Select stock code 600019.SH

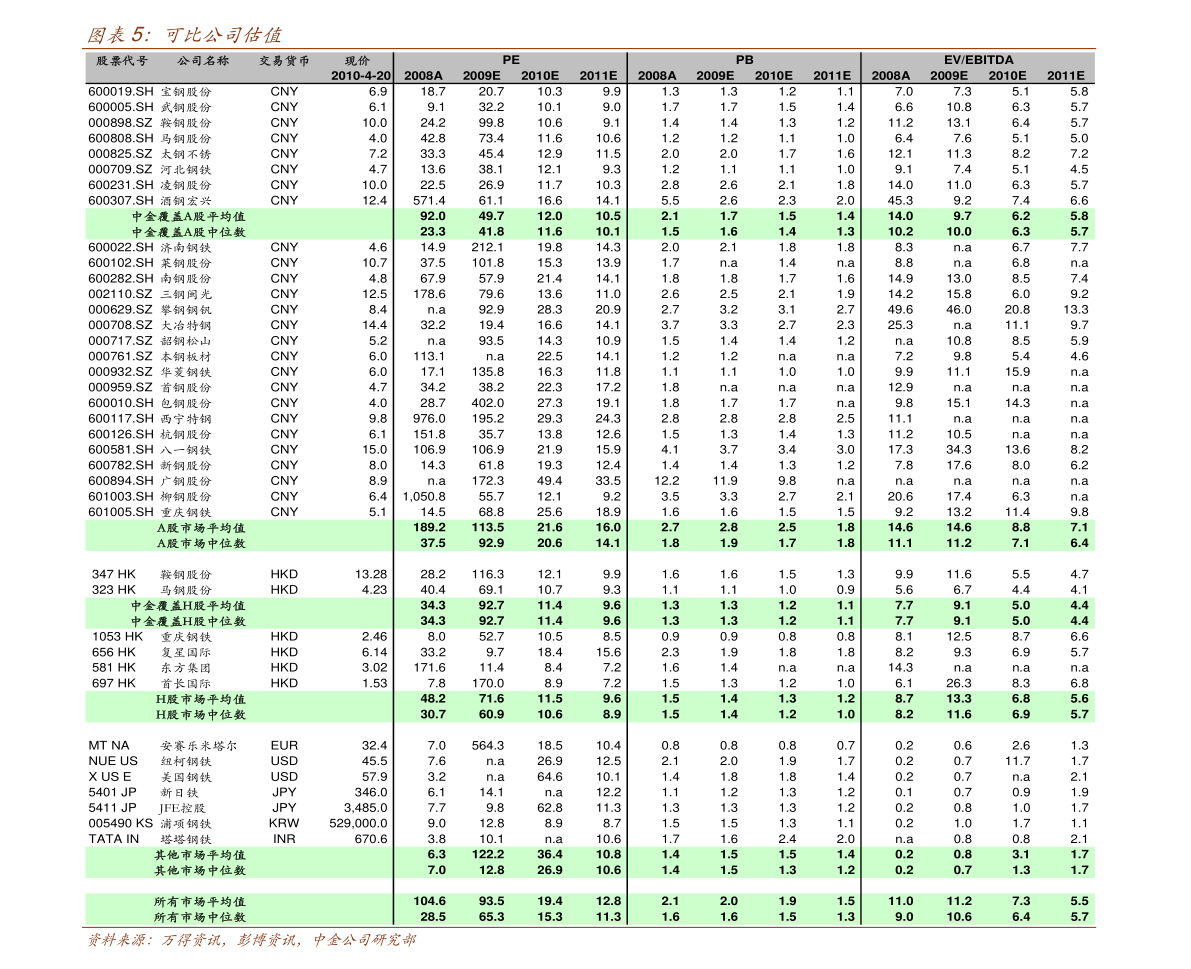coord(120,92)
